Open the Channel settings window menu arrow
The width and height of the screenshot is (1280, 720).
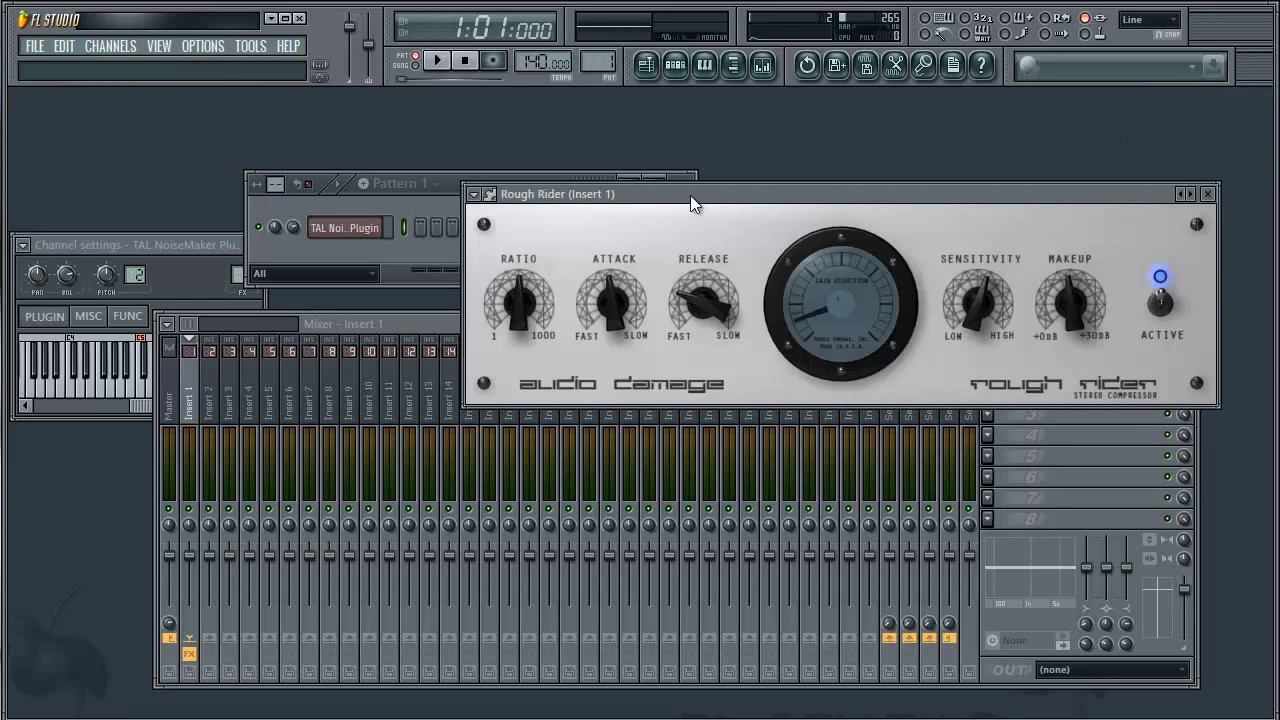point(22,245)
